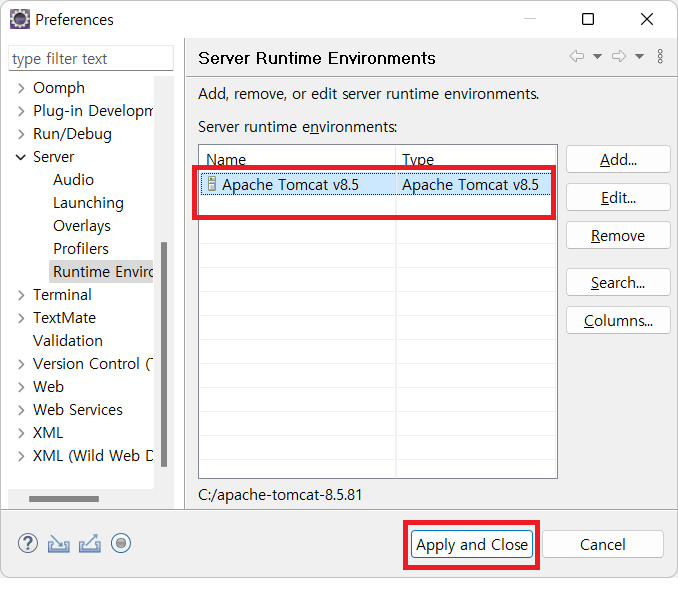Sort by the Type column header
The height and width of the screenshot is (592, 678).
tap(476, 159)
